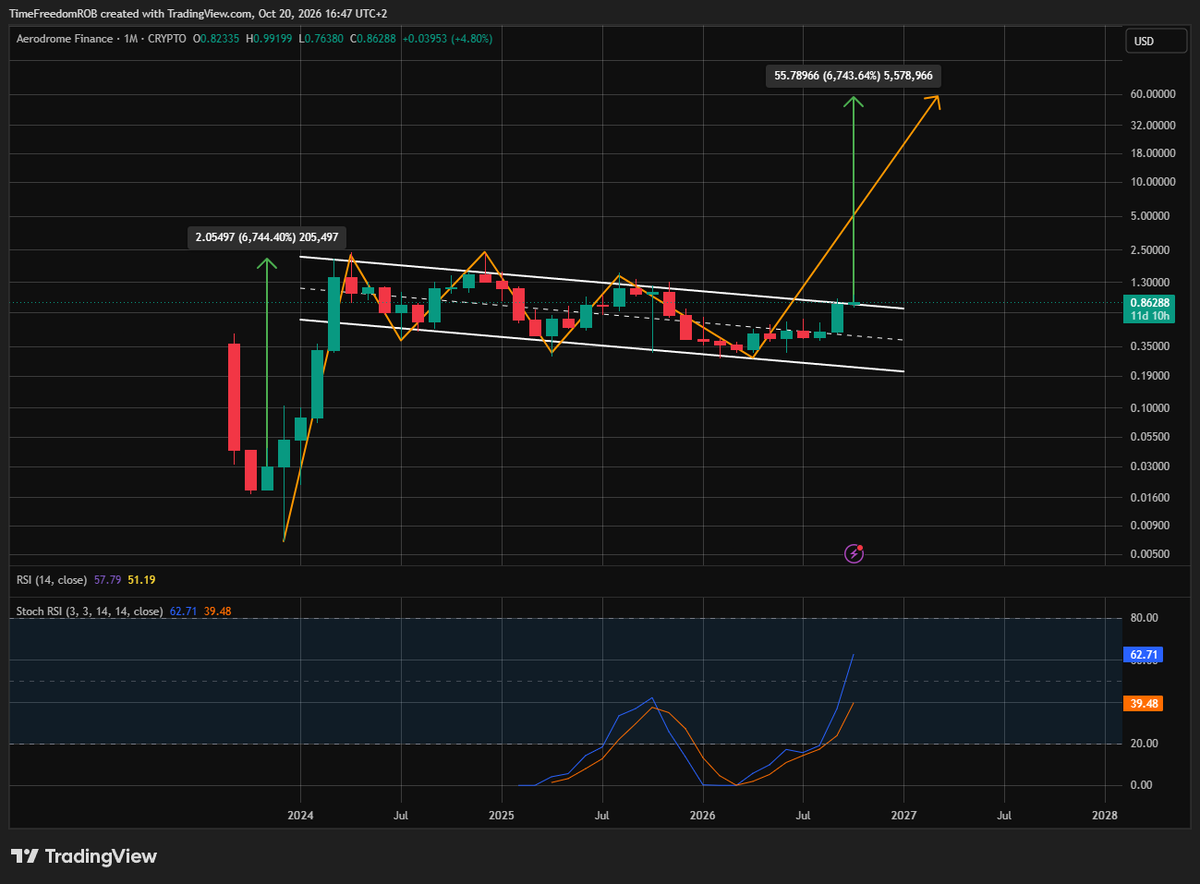1200x884 pixels.
Task: Click the 20.00 Stoch RSI axis label
Action: 1143,743
